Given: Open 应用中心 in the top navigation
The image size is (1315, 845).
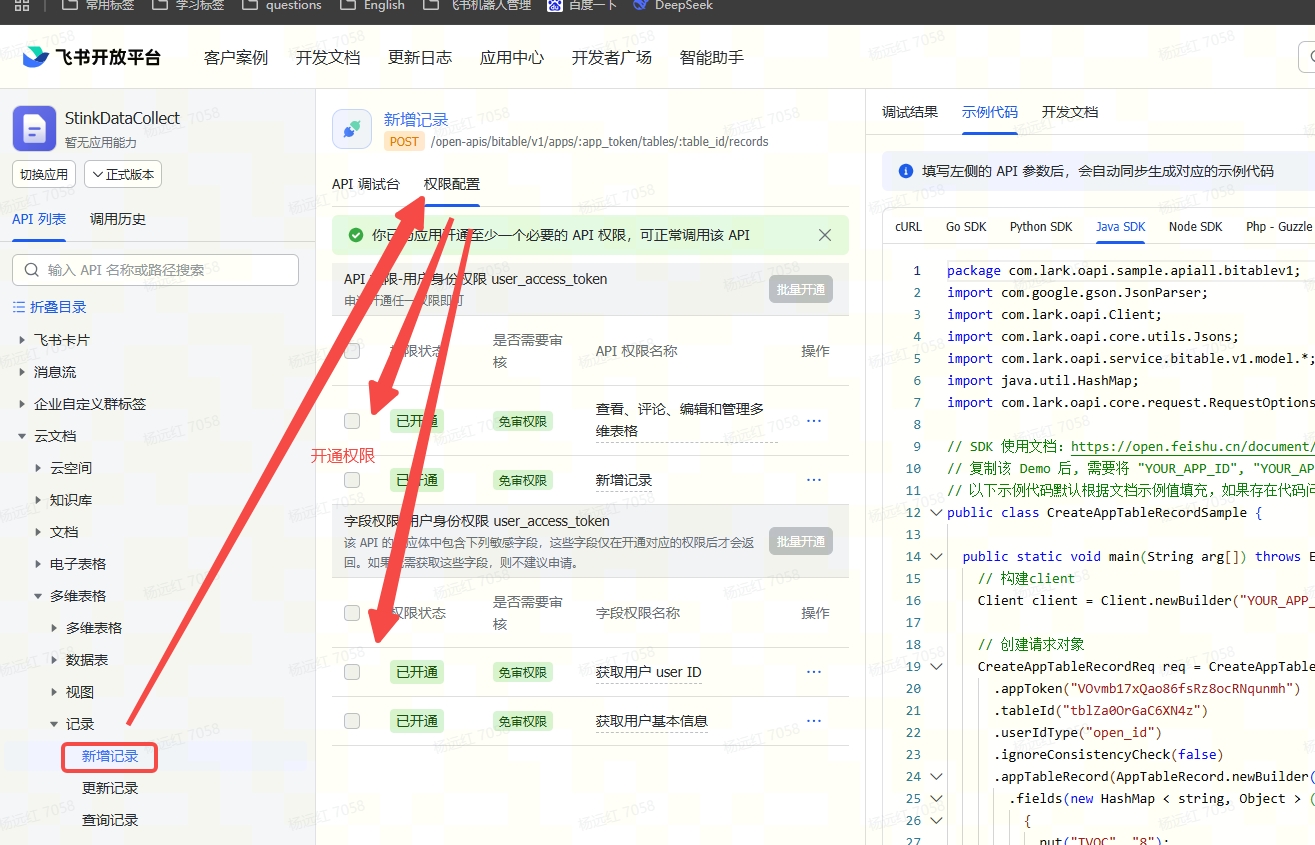Looking at the screenshot, I should pos(512,57).
